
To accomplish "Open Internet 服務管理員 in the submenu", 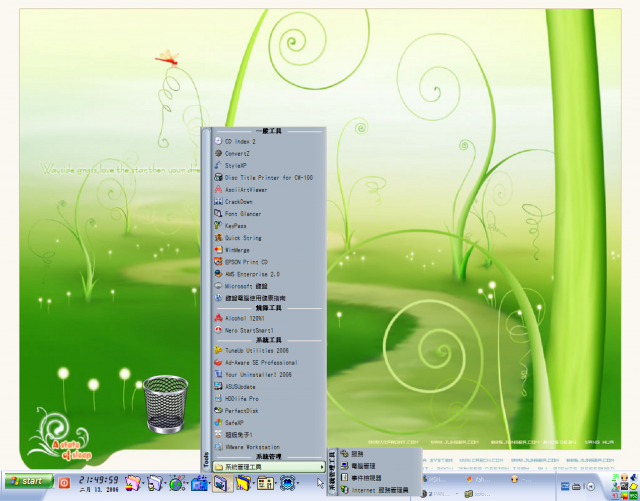I will (x=379, y=490).
